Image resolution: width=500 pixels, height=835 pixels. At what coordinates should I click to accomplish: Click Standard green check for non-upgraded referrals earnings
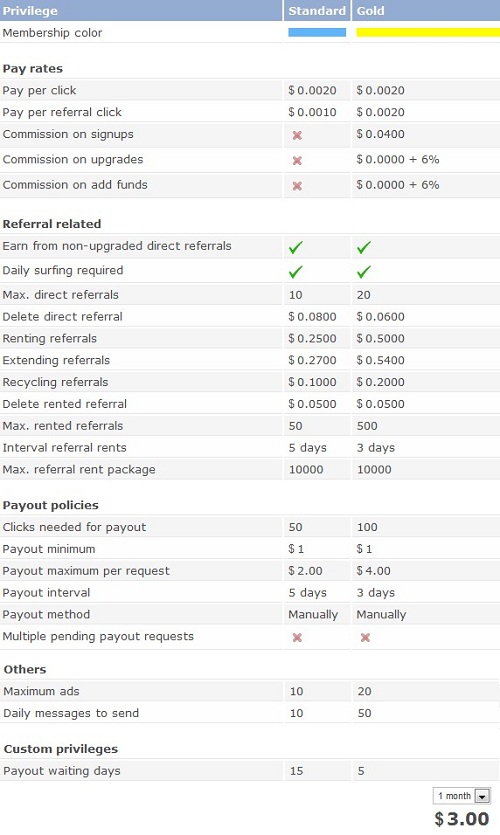click(x=296, y=247)
